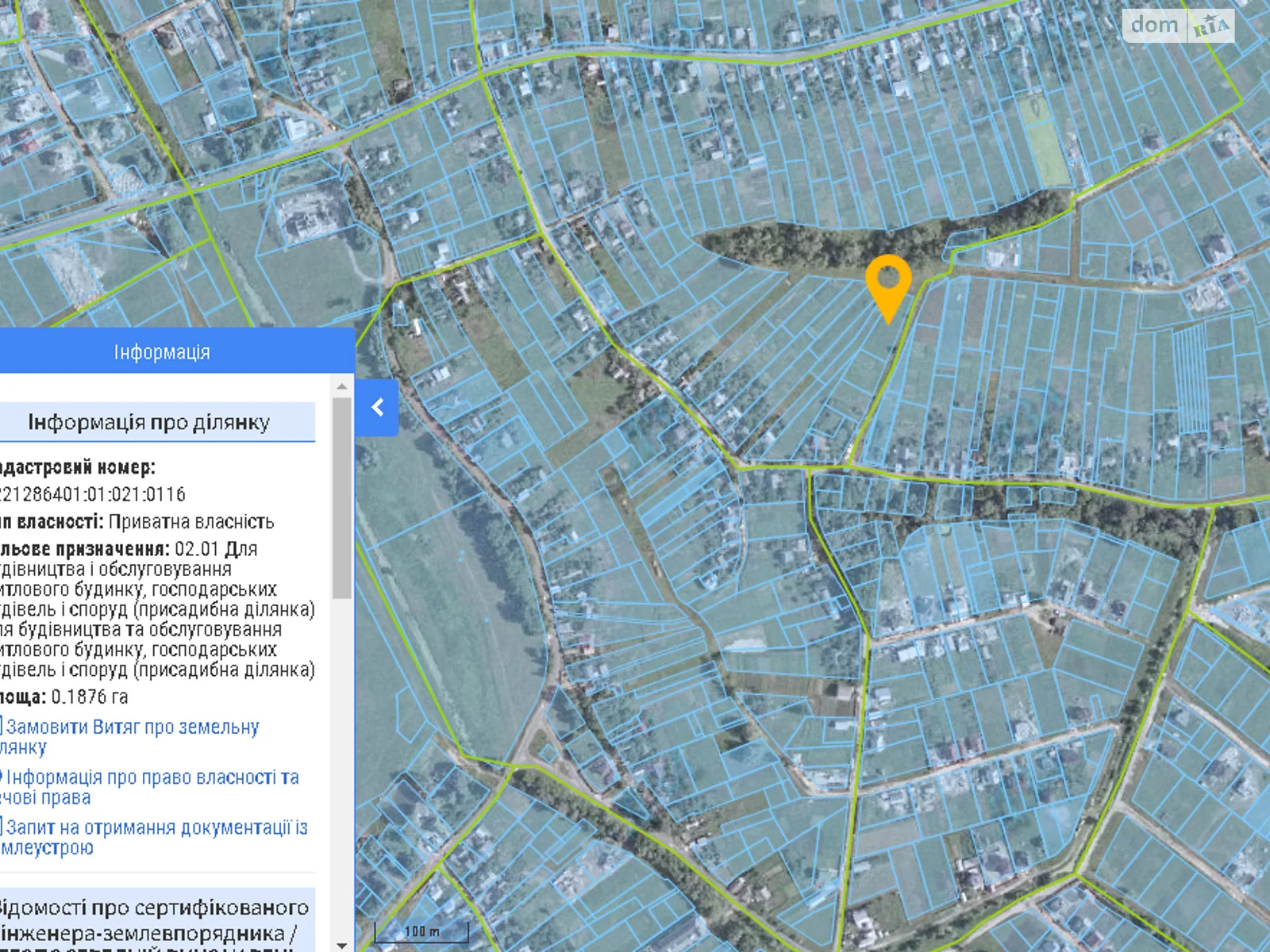Click the orange location pin marker

pos(888,289)
